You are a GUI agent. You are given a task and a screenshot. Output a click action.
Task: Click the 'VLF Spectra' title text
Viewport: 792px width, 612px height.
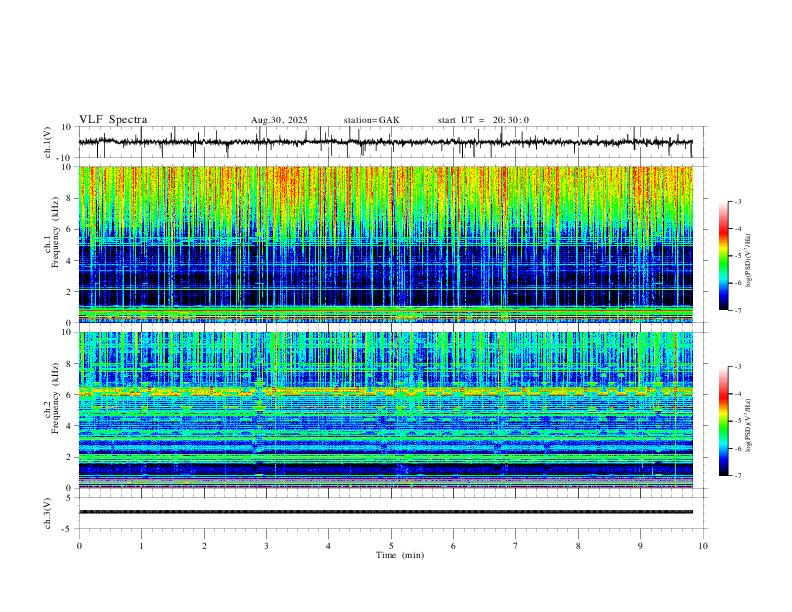[x=113, y=120]
